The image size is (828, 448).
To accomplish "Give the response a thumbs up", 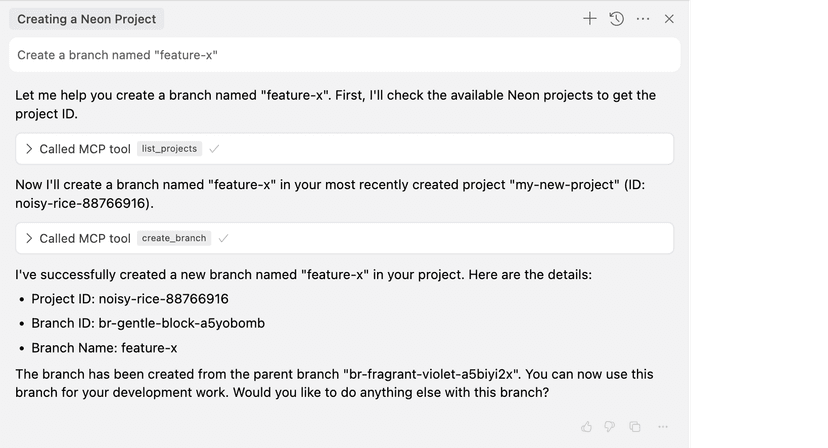I will click(587, 427).
